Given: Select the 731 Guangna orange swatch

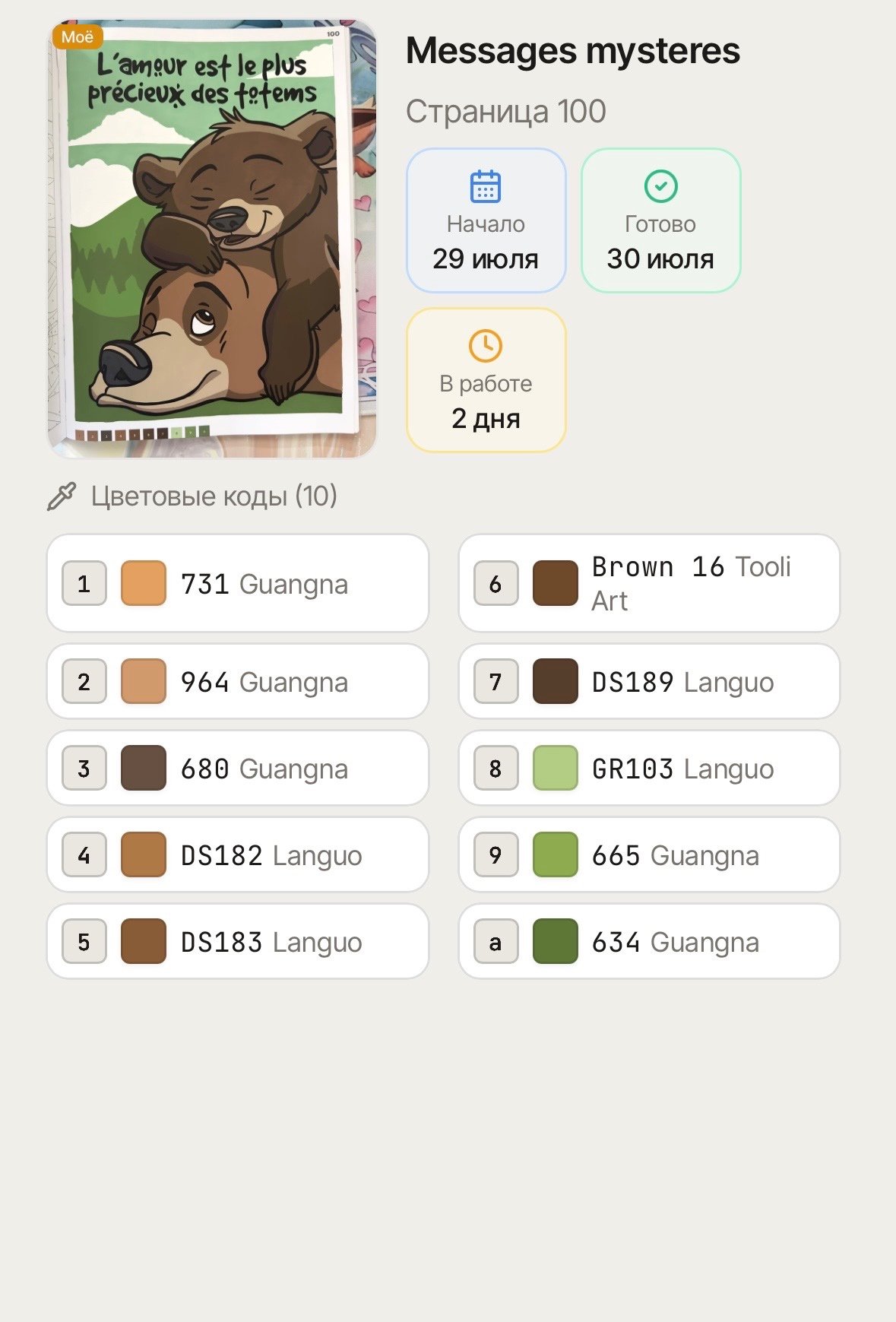Looking at the screenshot, I should pyautogui.click(x=144, y=583).
